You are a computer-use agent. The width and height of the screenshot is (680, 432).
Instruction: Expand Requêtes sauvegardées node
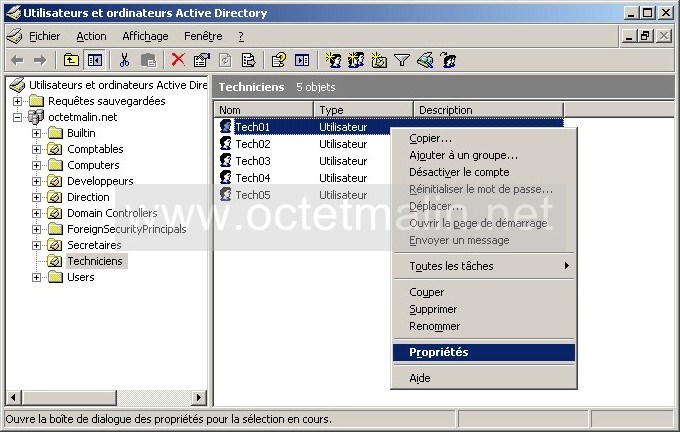(x=17, y=101)
